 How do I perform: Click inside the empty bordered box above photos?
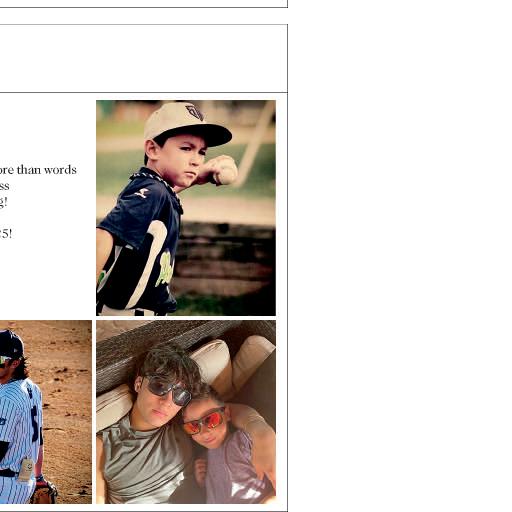pos(143,58)
